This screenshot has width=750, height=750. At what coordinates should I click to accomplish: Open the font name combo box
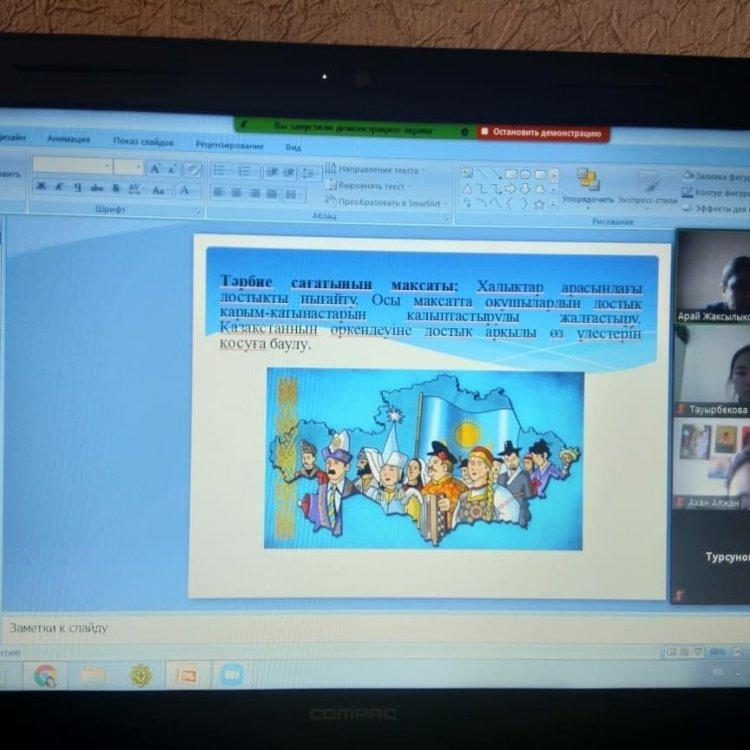tap(72, 165)
